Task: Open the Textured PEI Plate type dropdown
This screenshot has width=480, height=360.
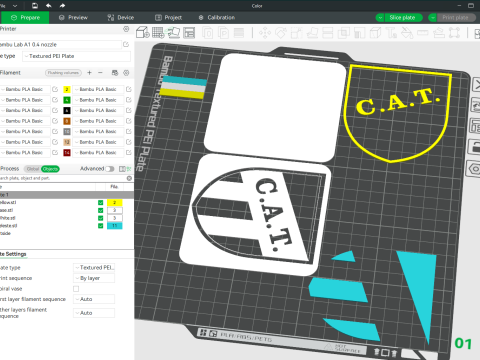Action: [x=77, y=56]
